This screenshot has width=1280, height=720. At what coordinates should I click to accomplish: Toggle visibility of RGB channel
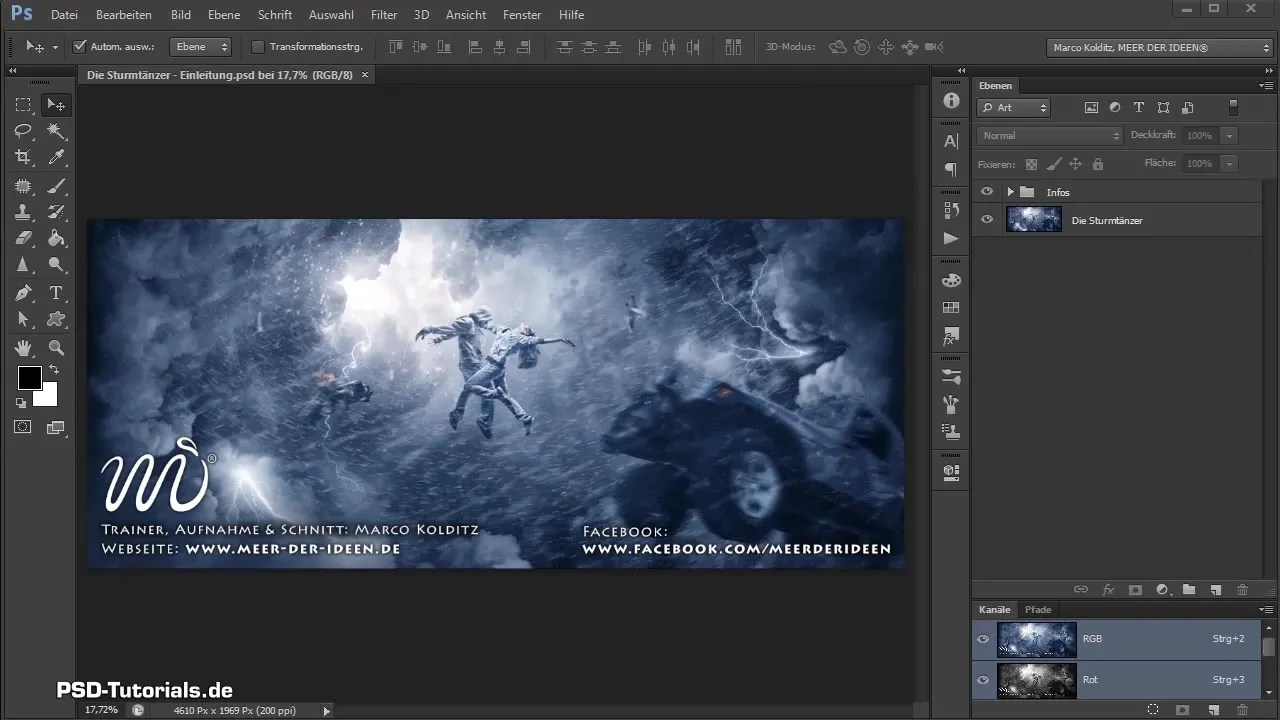(x=983, y=638)
